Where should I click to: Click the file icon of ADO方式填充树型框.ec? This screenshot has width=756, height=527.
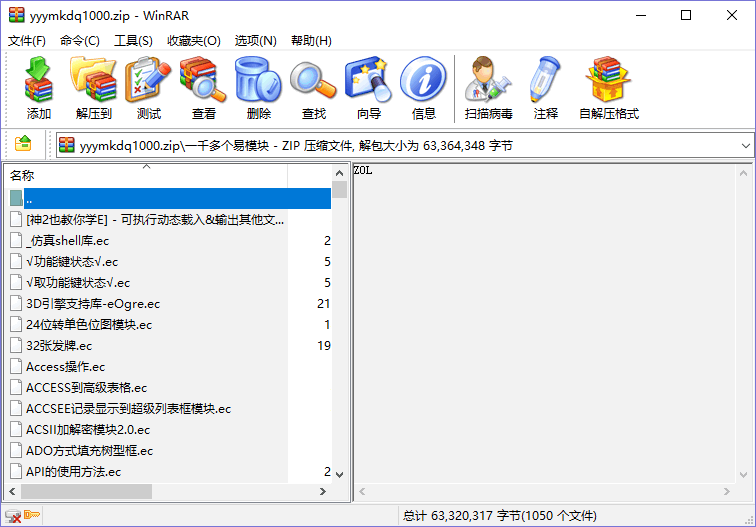click(16, 450)
